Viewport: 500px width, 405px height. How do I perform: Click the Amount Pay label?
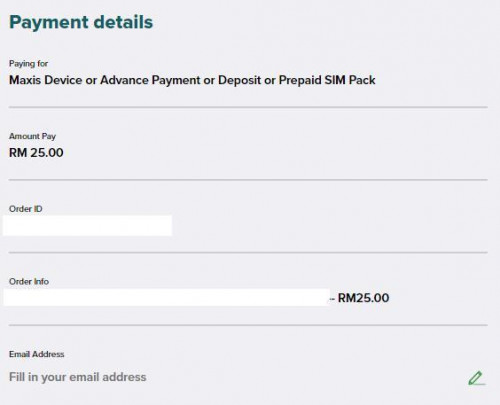pyautogui.click(x=32, y=136)
